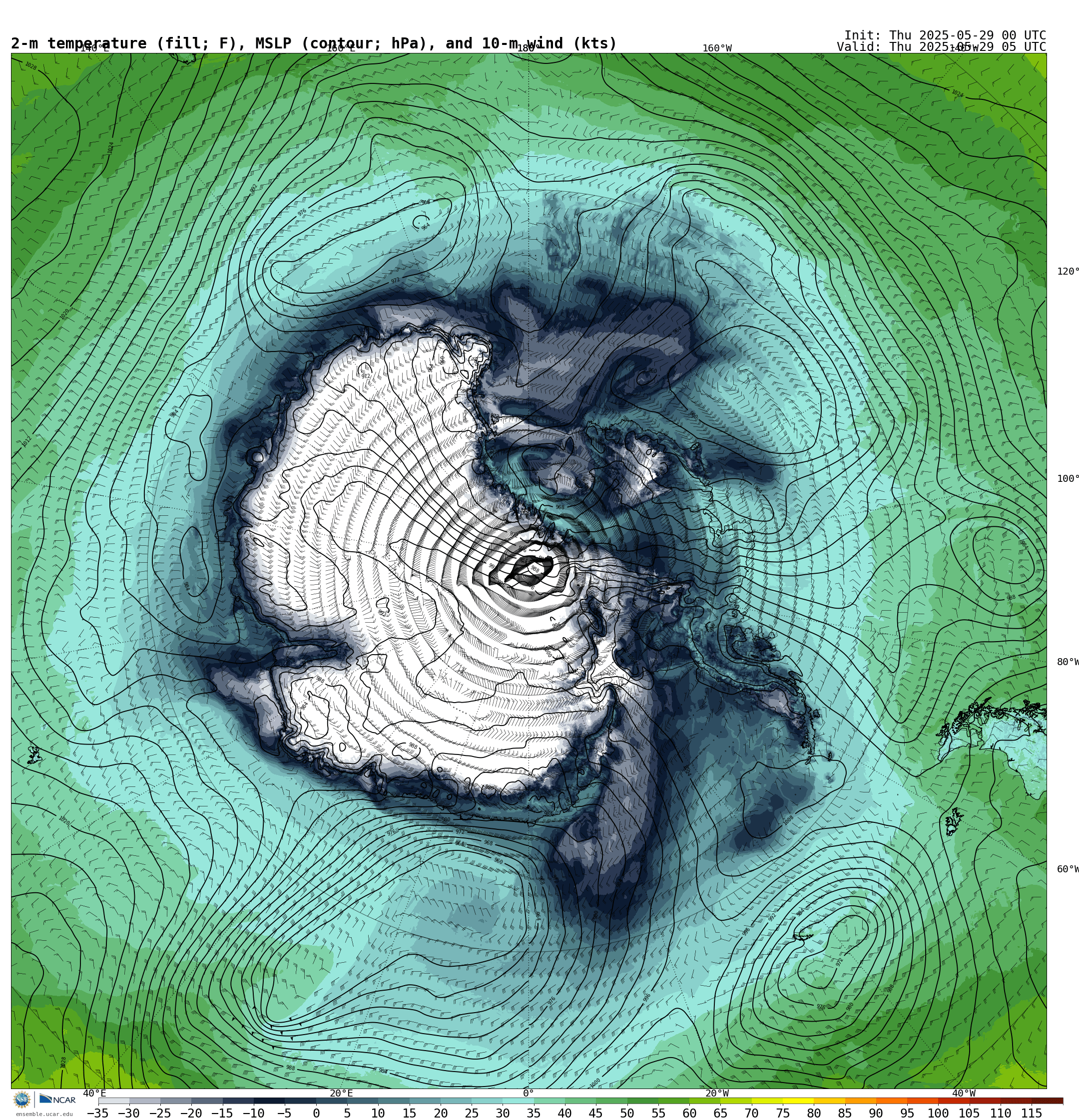Viewport: 1079px width, 1120px height.
Task: Click the 100 colorbar tick label
Action: [x=938, y=1113]
